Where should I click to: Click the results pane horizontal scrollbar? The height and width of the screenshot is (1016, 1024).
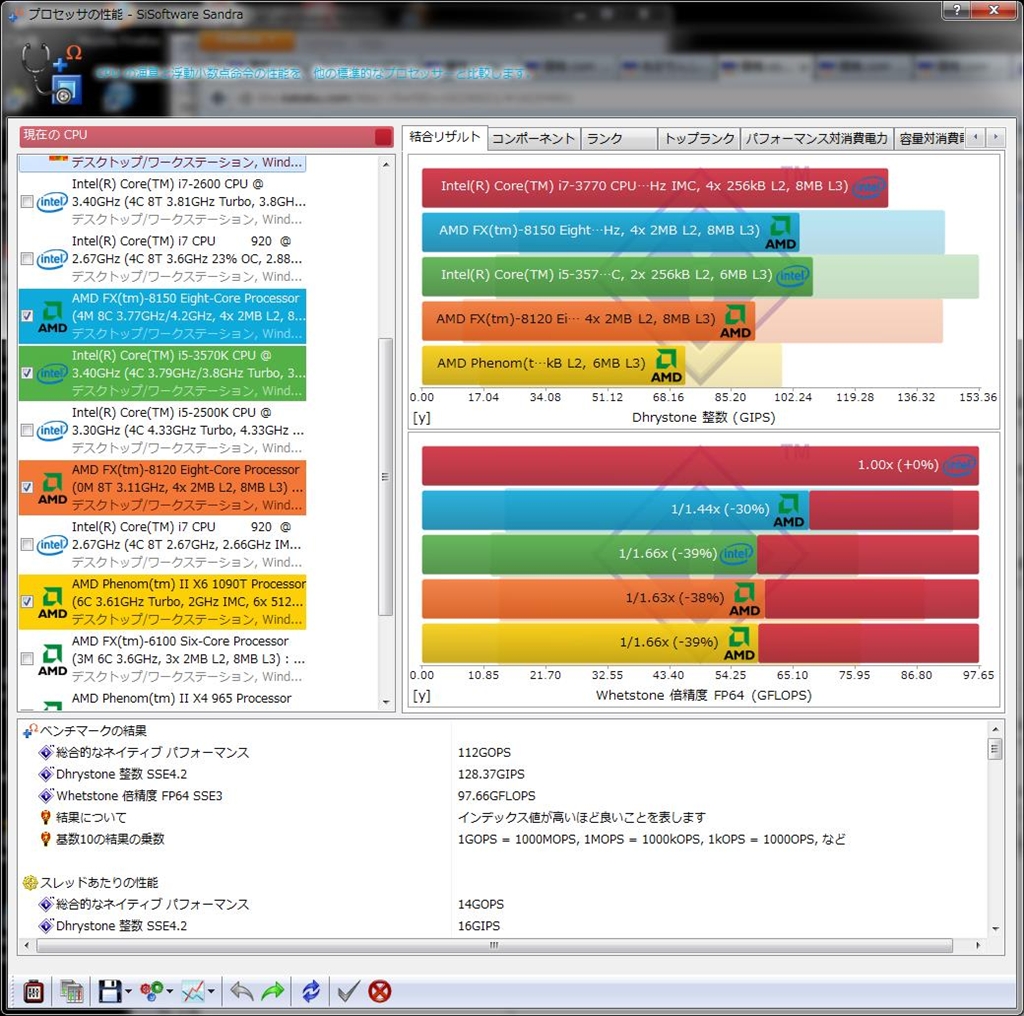[x=494, y=945]
